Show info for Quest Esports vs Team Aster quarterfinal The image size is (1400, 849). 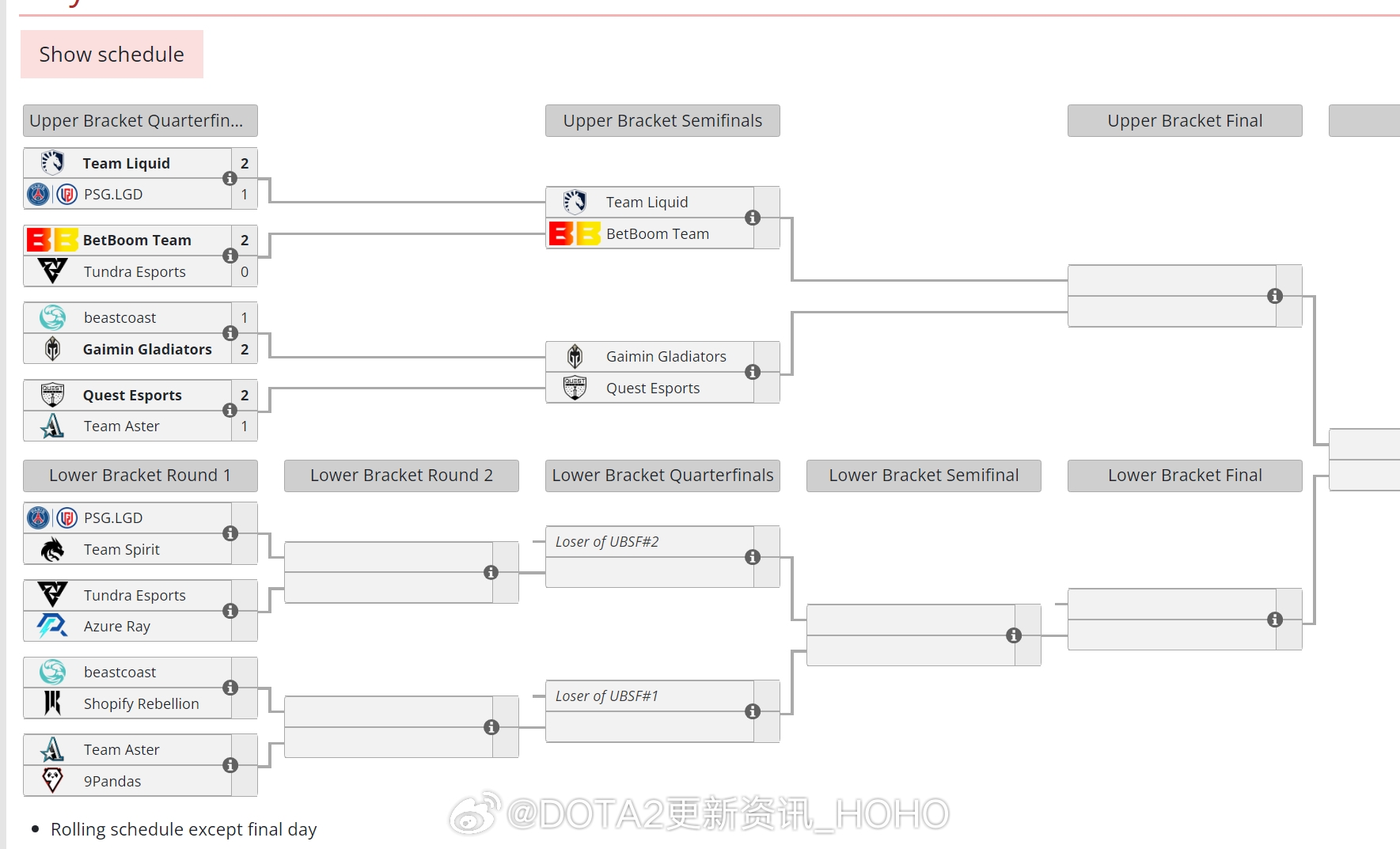pos(230,410)
